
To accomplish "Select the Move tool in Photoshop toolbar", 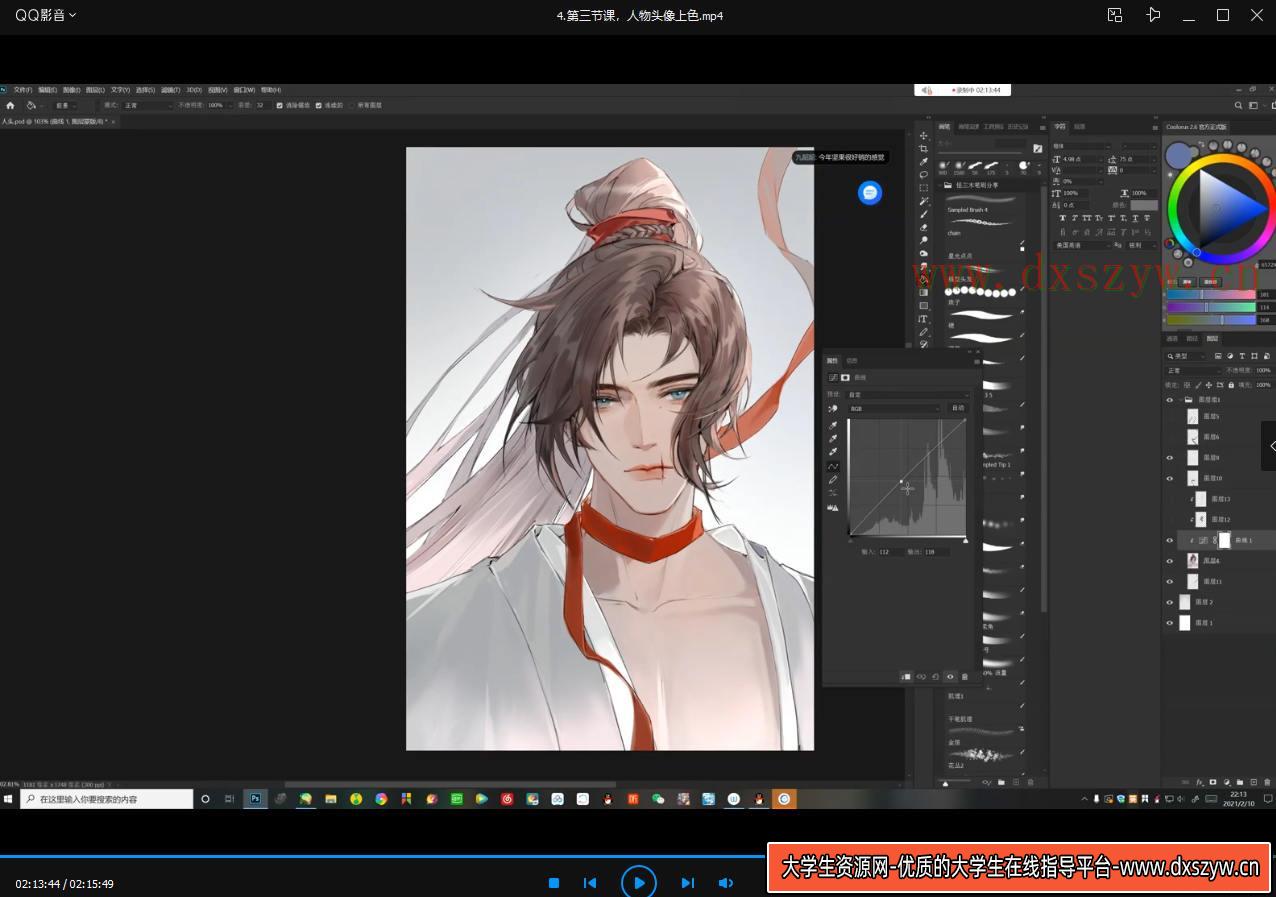I will pos(924,135).
